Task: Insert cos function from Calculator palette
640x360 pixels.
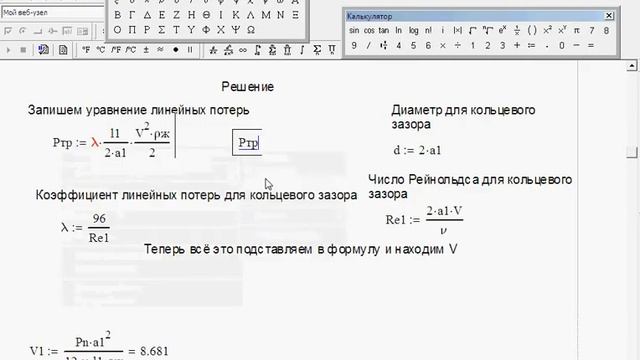Action: [369, 31]
